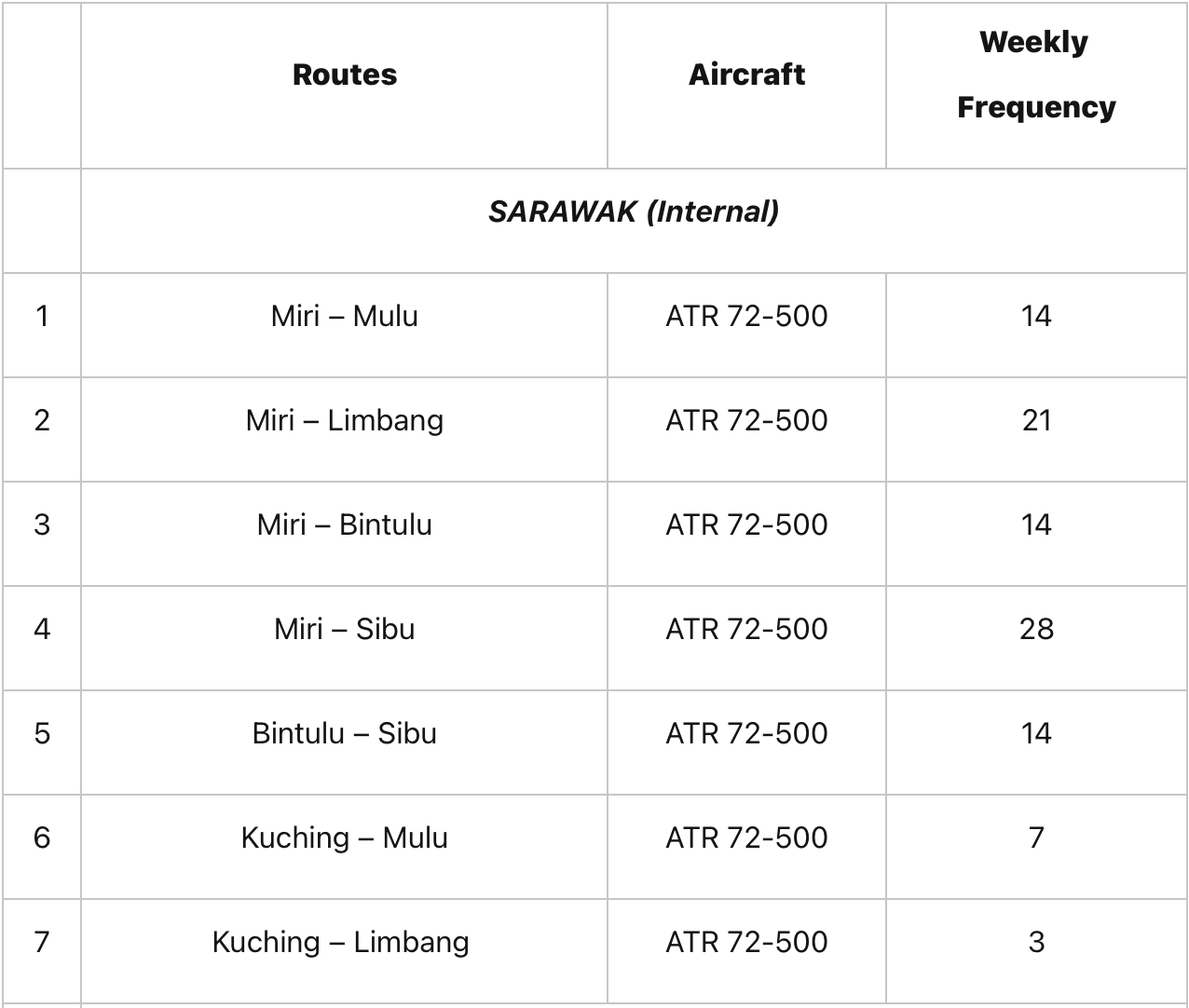1189x1008 pixels.
Task: Click the Miri – Mulu route cell
Action: pyautogui.click(x=345, y=317)
